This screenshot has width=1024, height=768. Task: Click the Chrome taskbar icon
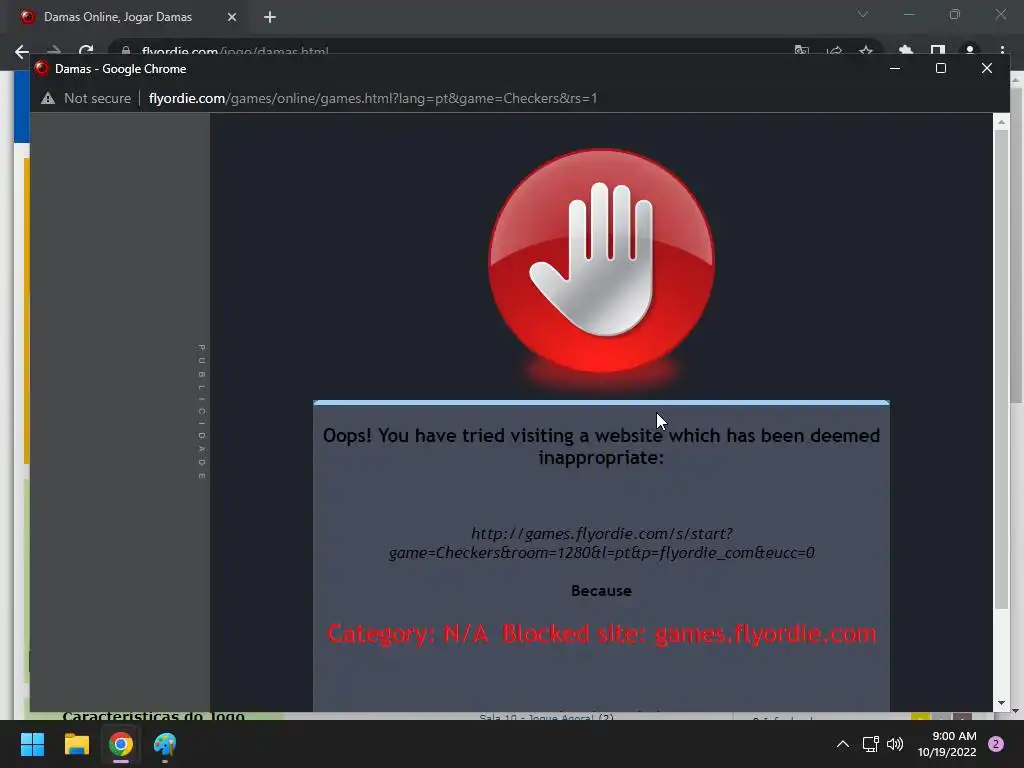tap(121, 744)
